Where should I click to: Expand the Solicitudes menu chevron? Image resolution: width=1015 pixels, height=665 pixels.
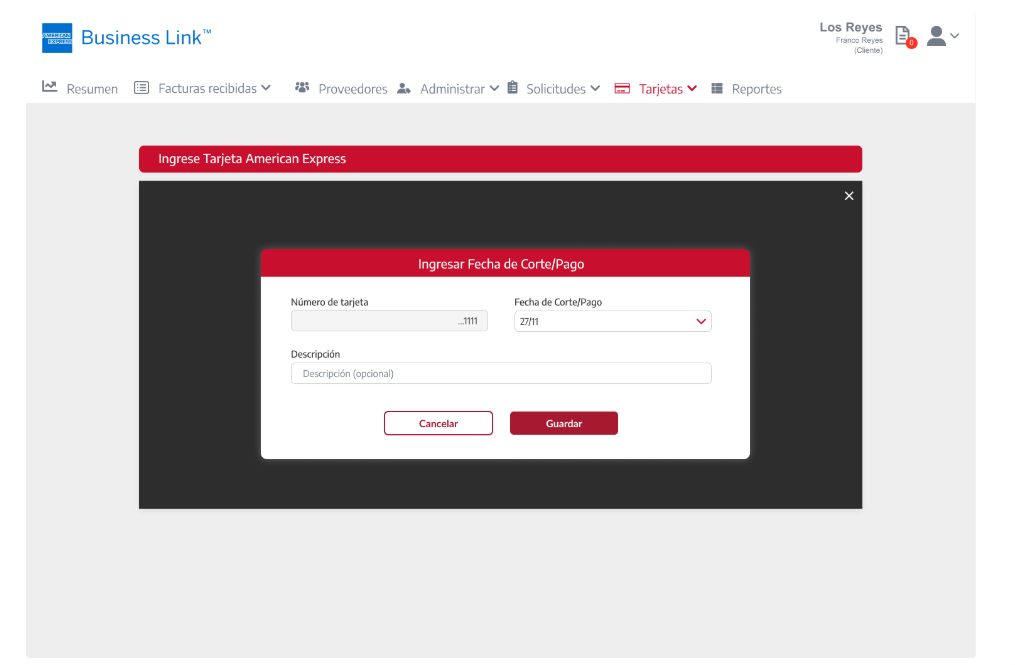[595, 88]
